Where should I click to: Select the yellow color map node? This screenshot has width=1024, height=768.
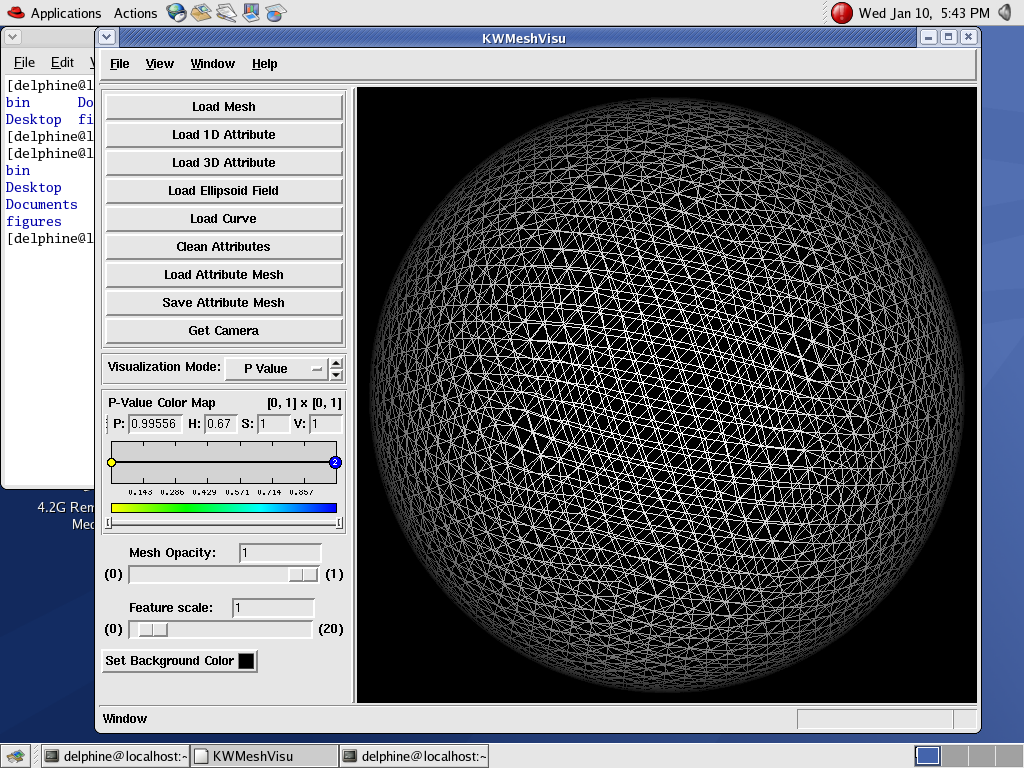[x=111, y=462]
